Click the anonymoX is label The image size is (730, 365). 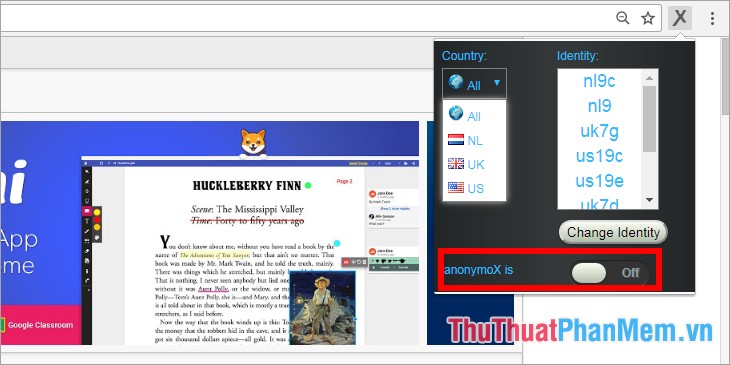[x=478, y=270]
